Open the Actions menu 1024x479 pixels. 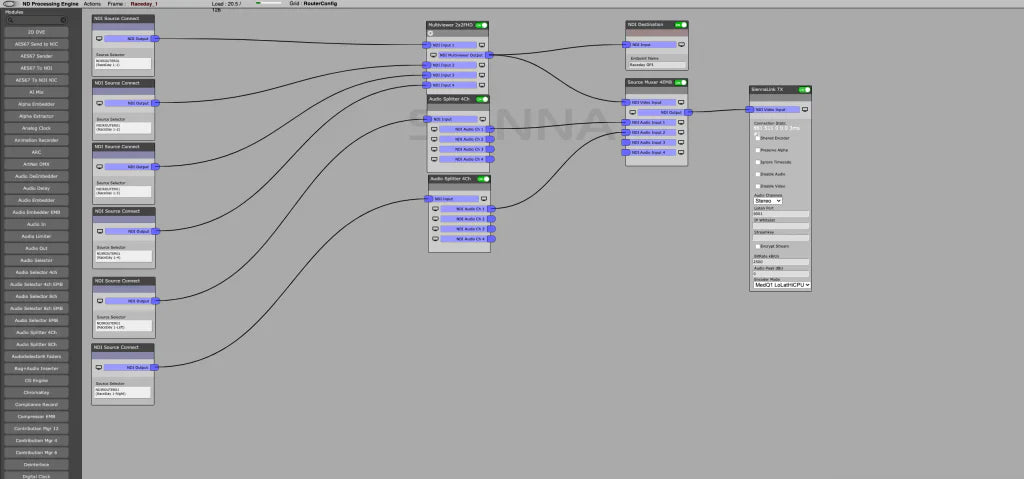point(92,4)
